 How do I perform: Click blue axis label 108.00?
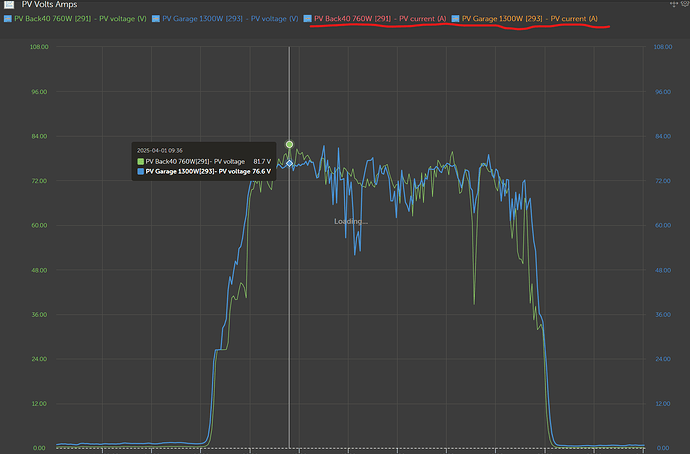663,47
